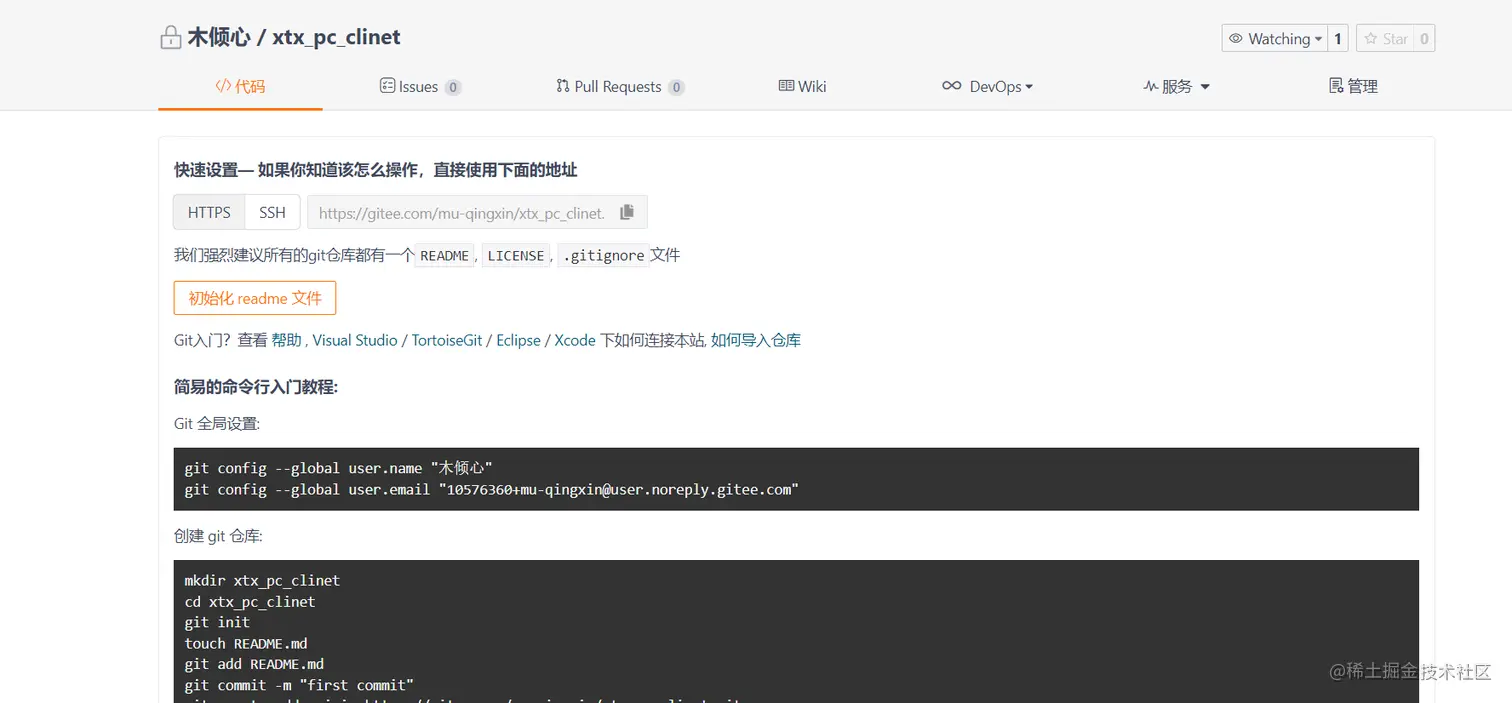The width and height of the screenshot is (1512, 703).
Task: Open the 木倾心 user profile link
Action: [x=218, y=38]
